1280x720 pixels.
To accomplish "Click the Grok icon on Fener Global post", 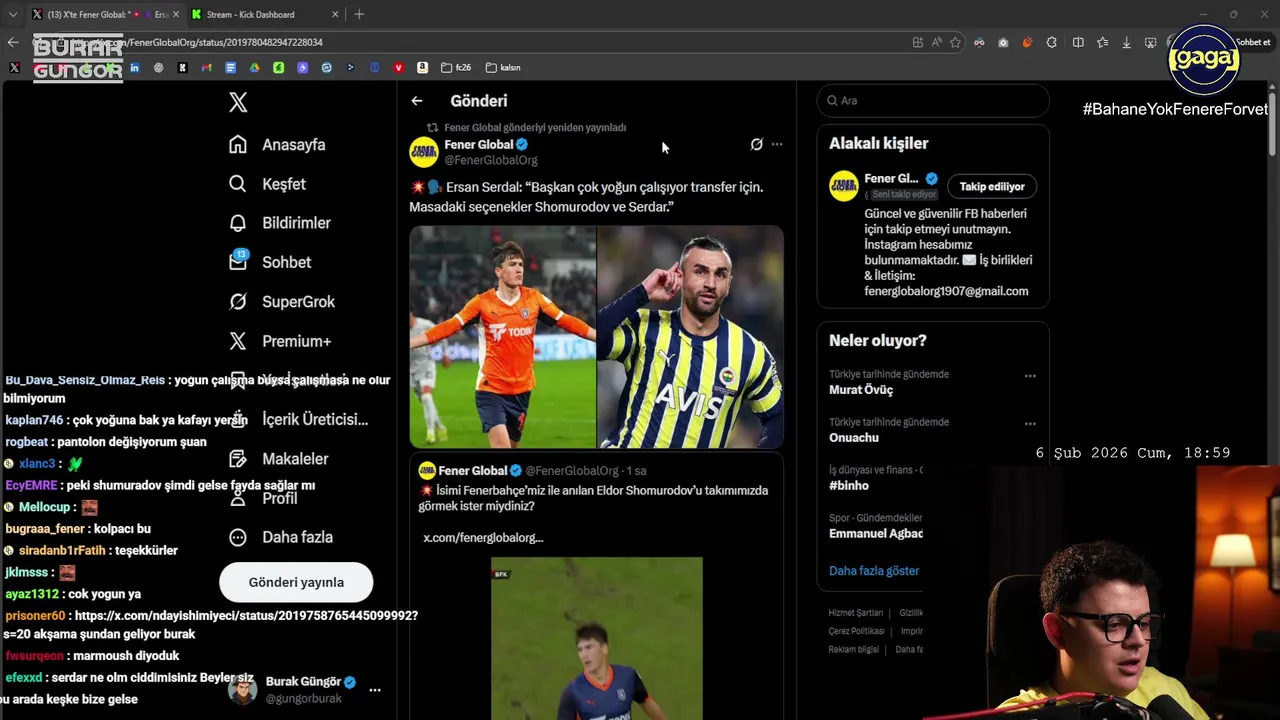I will click(757, 145).
